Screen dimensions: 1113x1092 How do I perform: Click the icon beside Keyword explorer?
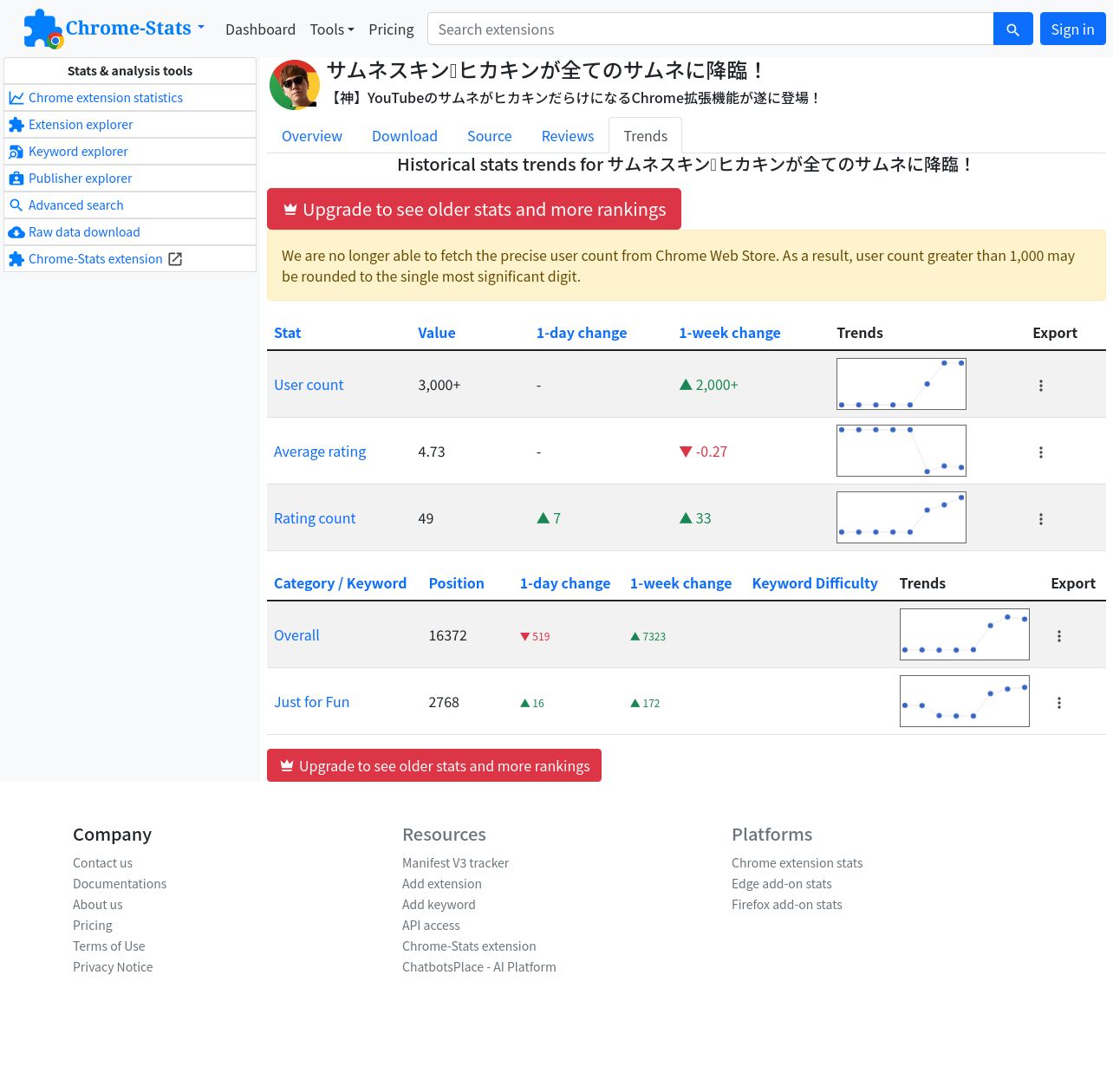click(16, 152)
